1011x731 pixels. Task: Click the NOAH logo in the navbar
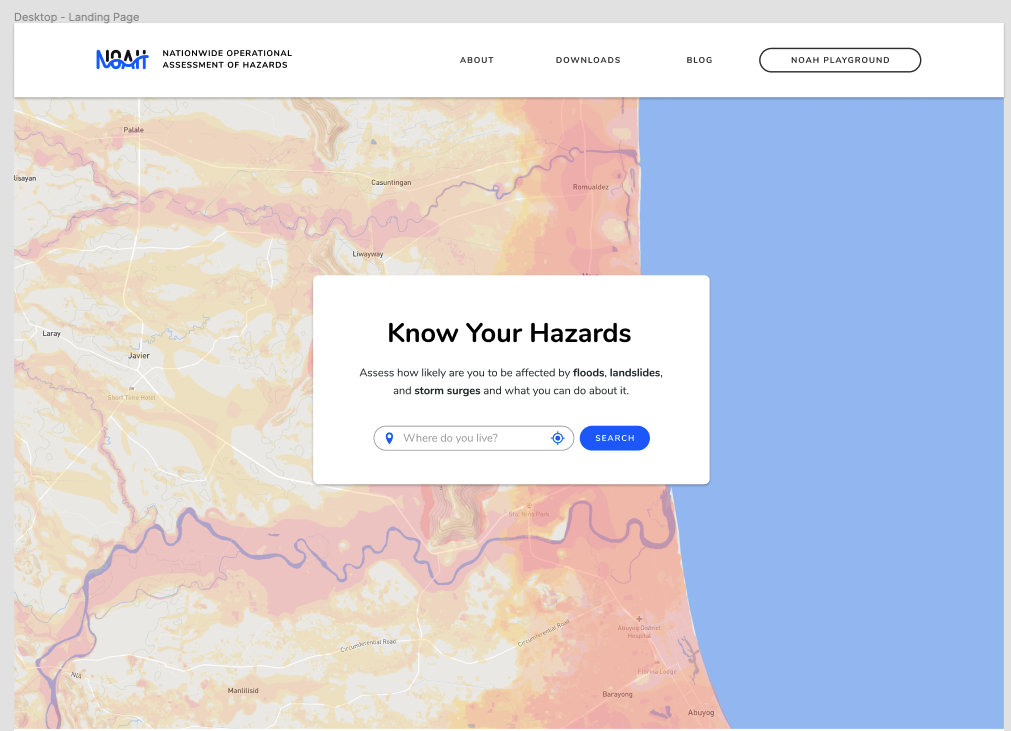tap(120, 59)
